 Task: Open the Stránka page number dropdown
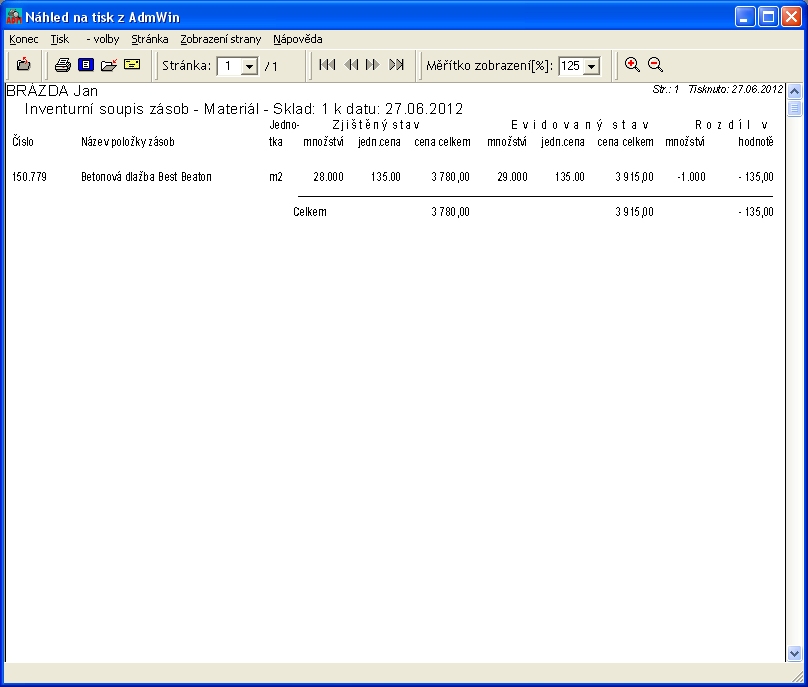(249, 66)
